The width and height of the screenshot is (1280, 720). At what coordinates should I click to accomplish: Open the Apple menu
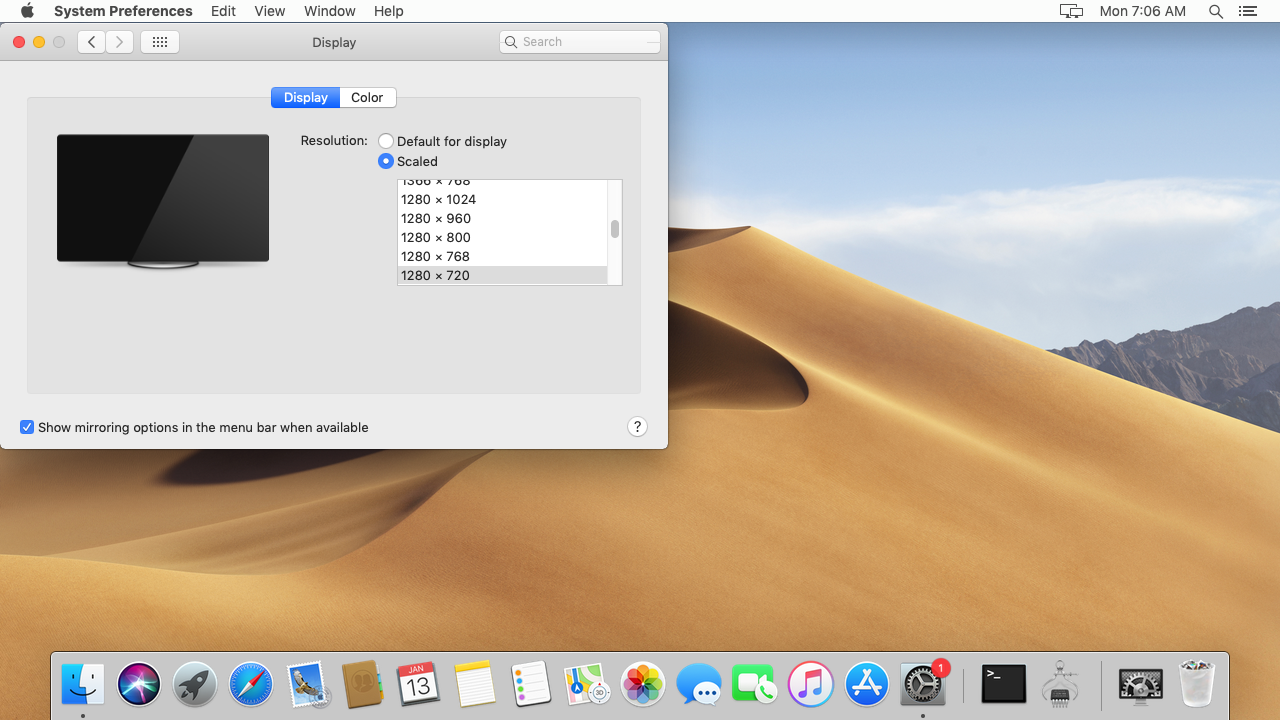click(x=27, y=11)
